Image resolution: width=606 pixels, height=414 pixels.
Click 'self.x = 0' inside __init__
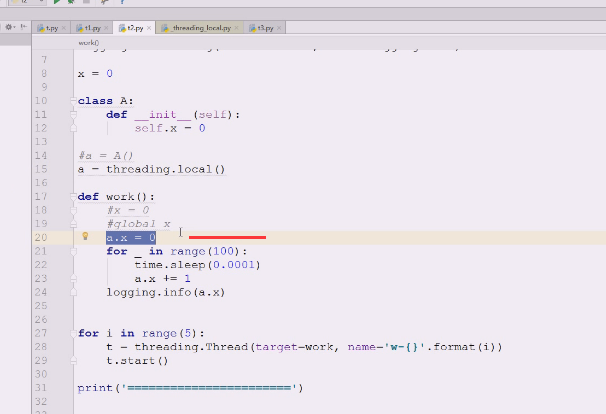[170, 128]
